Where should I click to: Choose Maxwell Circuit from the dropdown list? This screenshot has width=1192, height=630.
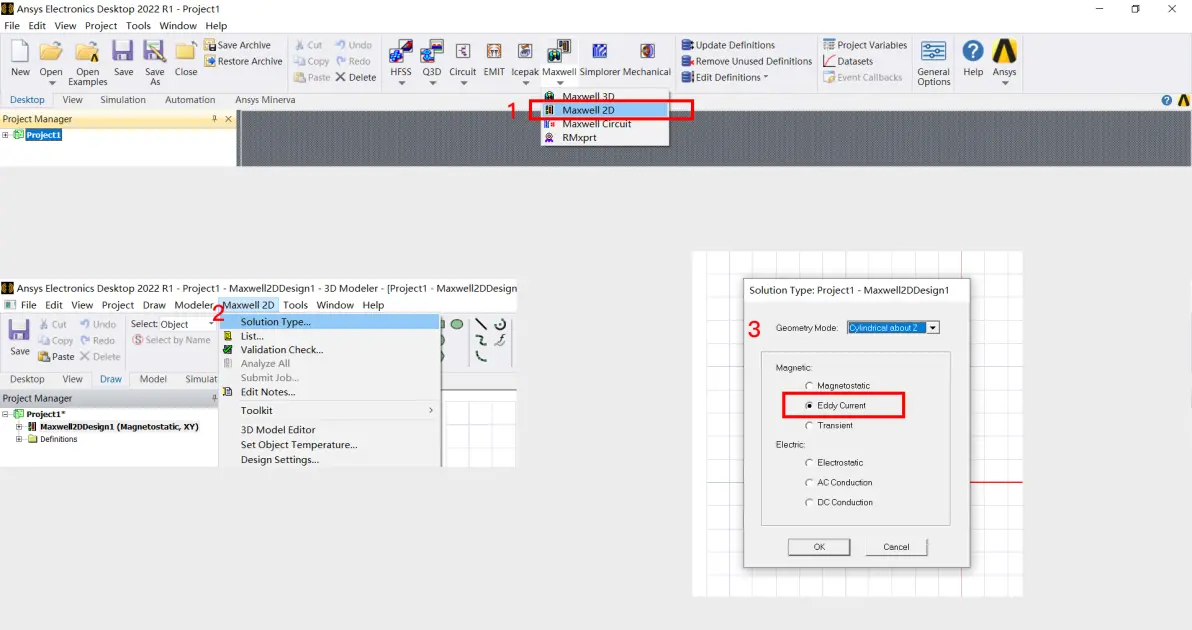point(606,124)
